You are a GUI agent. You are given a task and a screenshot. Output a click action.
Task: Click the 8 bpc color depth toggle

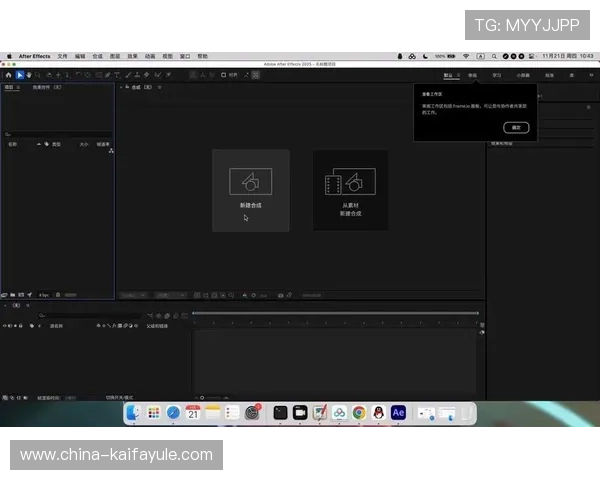pyautogui.click(x=44, y=295)
